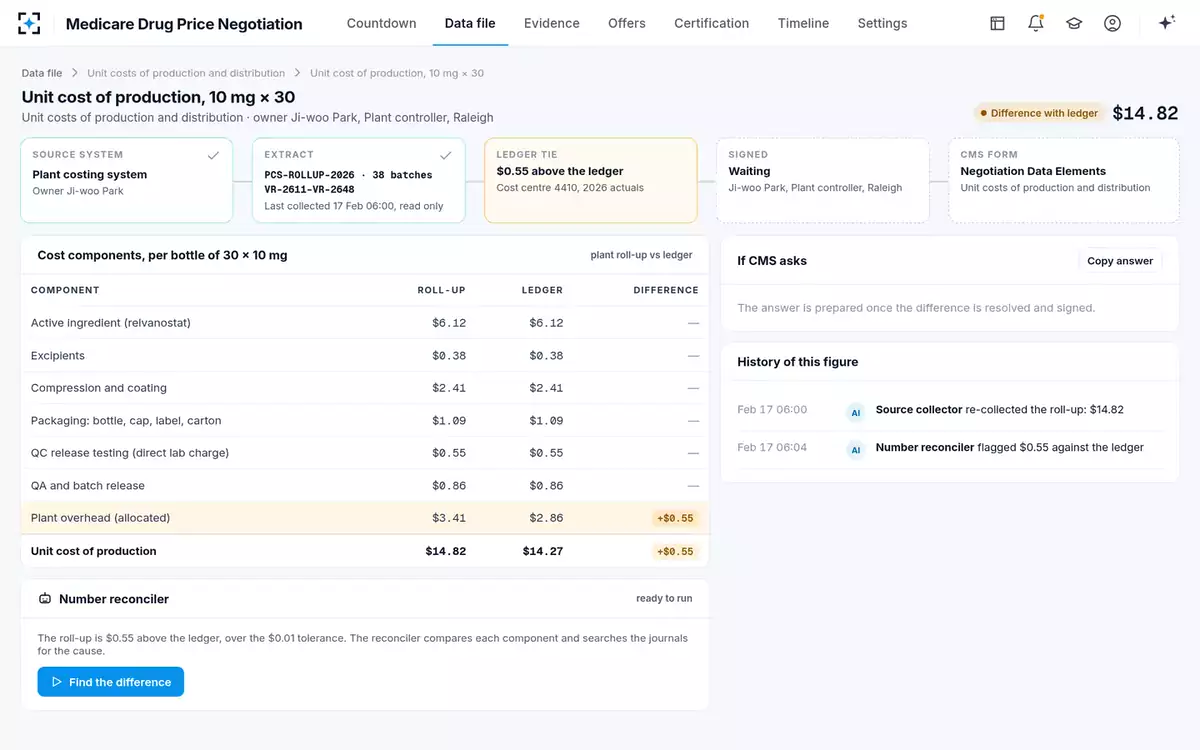The width and height of the screenshot is (1200, 750).
Task: Switch to the Countdown tab
Action: point(381,23)
